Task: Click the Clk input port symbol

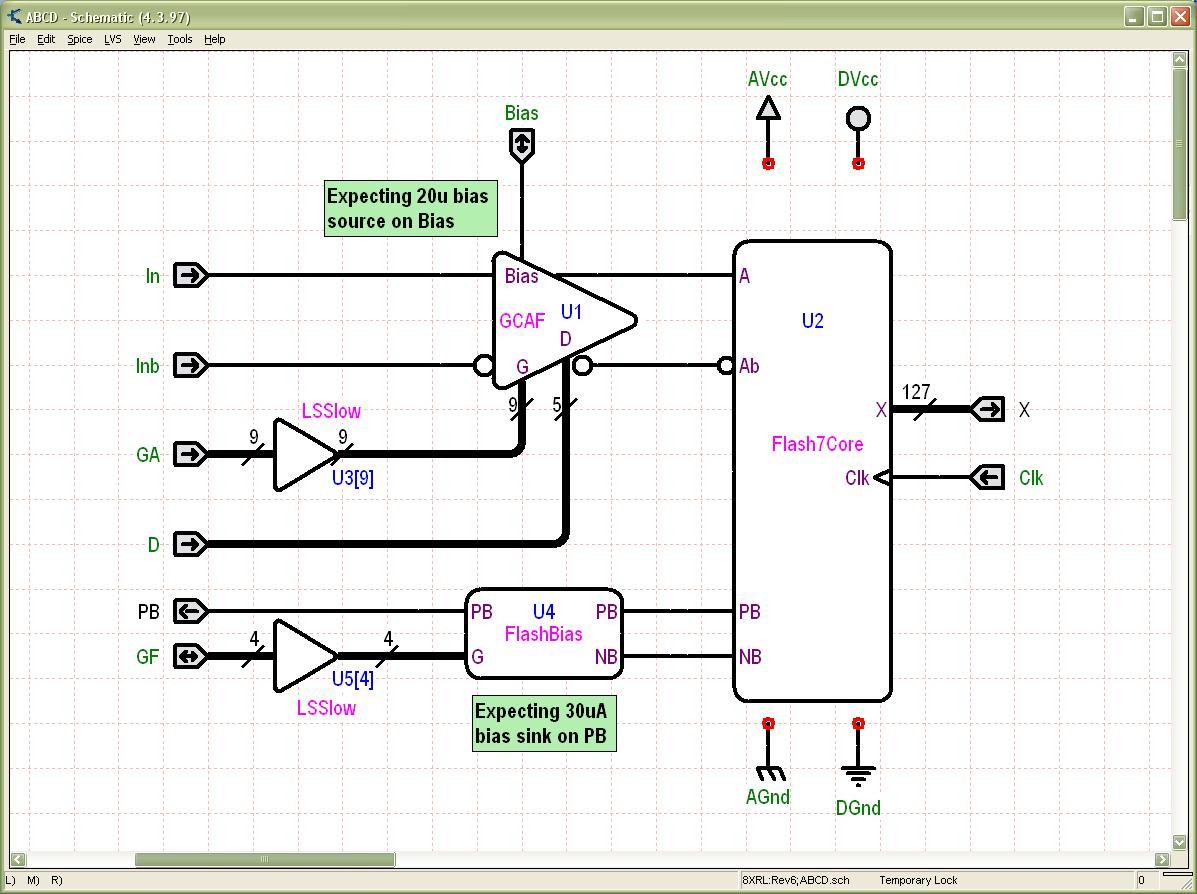Action: [x=988, y=478]
